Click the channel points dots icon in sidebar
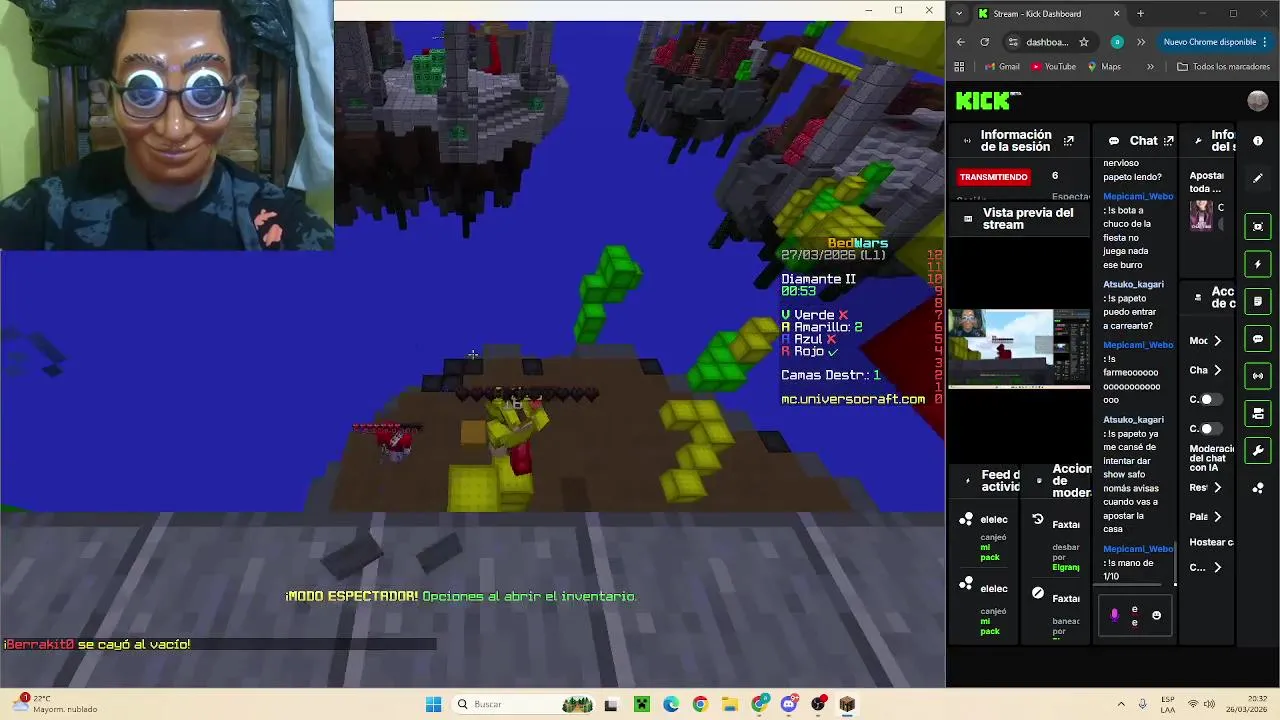 click(1258, 488)
